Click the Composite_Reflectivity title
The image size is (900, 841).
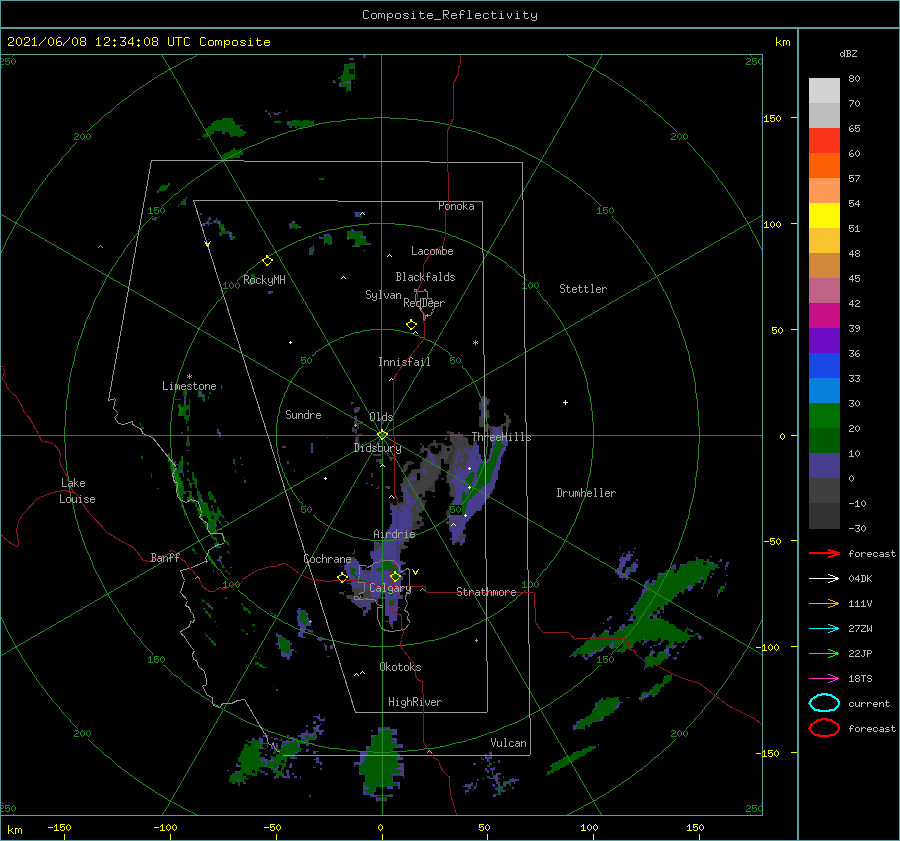449,15
